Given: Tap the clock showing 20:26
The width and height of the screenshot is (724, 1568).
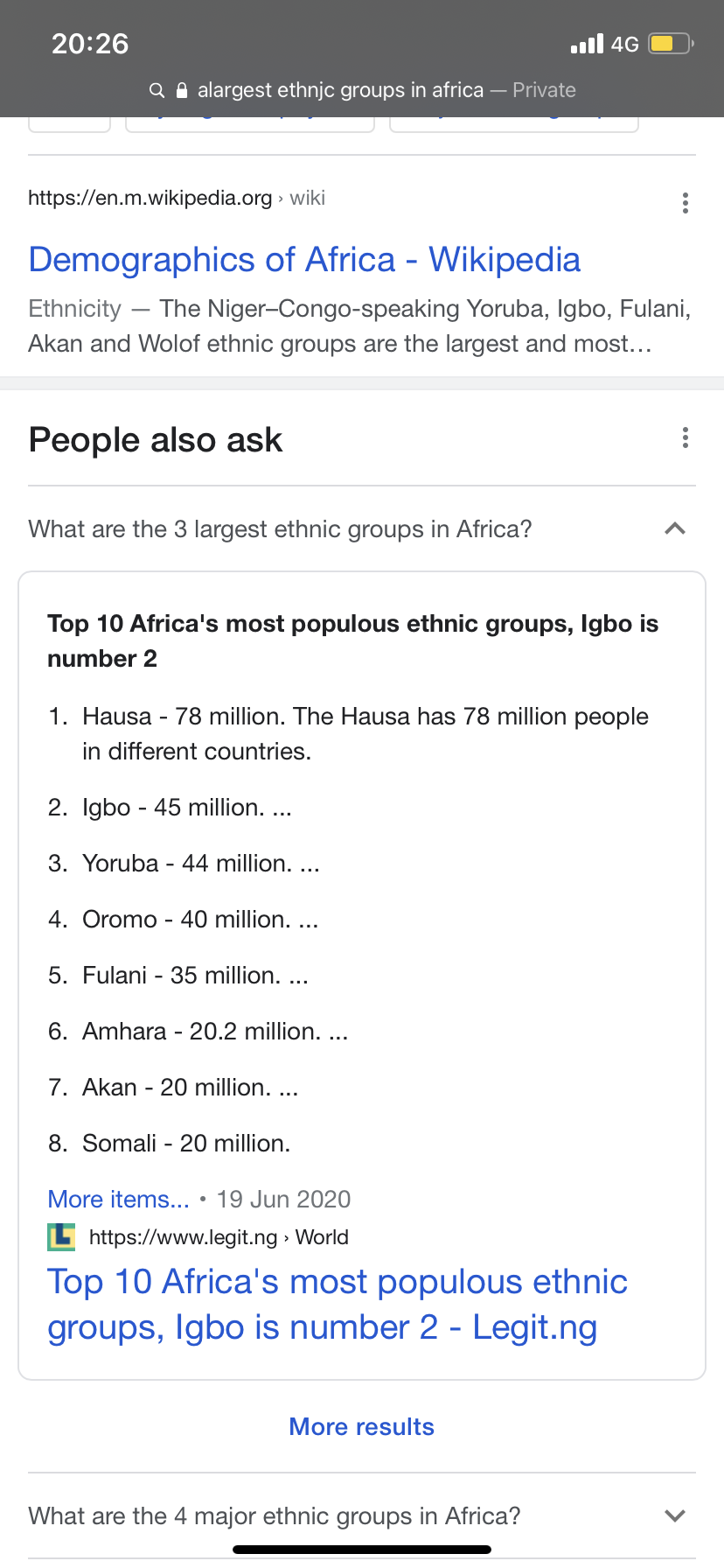Looking at the screenshot, I should [90, 43].
